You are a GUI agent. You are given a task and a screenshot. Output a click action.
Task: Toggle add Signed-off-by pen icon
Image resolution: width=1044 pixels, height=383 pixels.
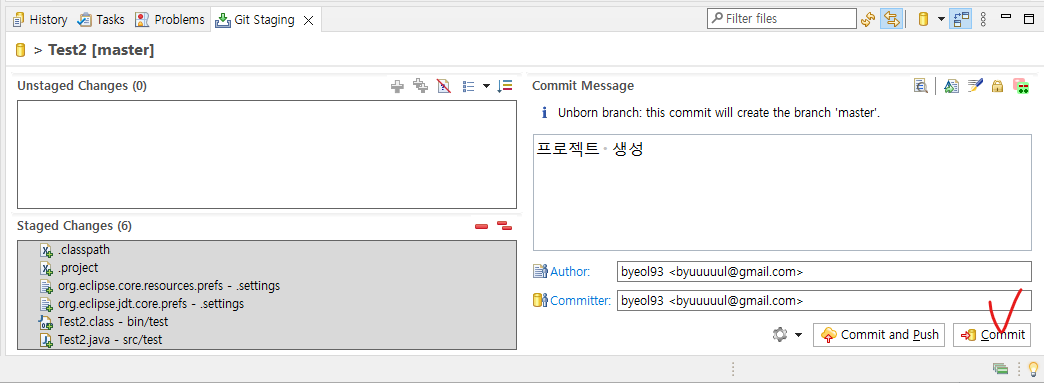975,85
